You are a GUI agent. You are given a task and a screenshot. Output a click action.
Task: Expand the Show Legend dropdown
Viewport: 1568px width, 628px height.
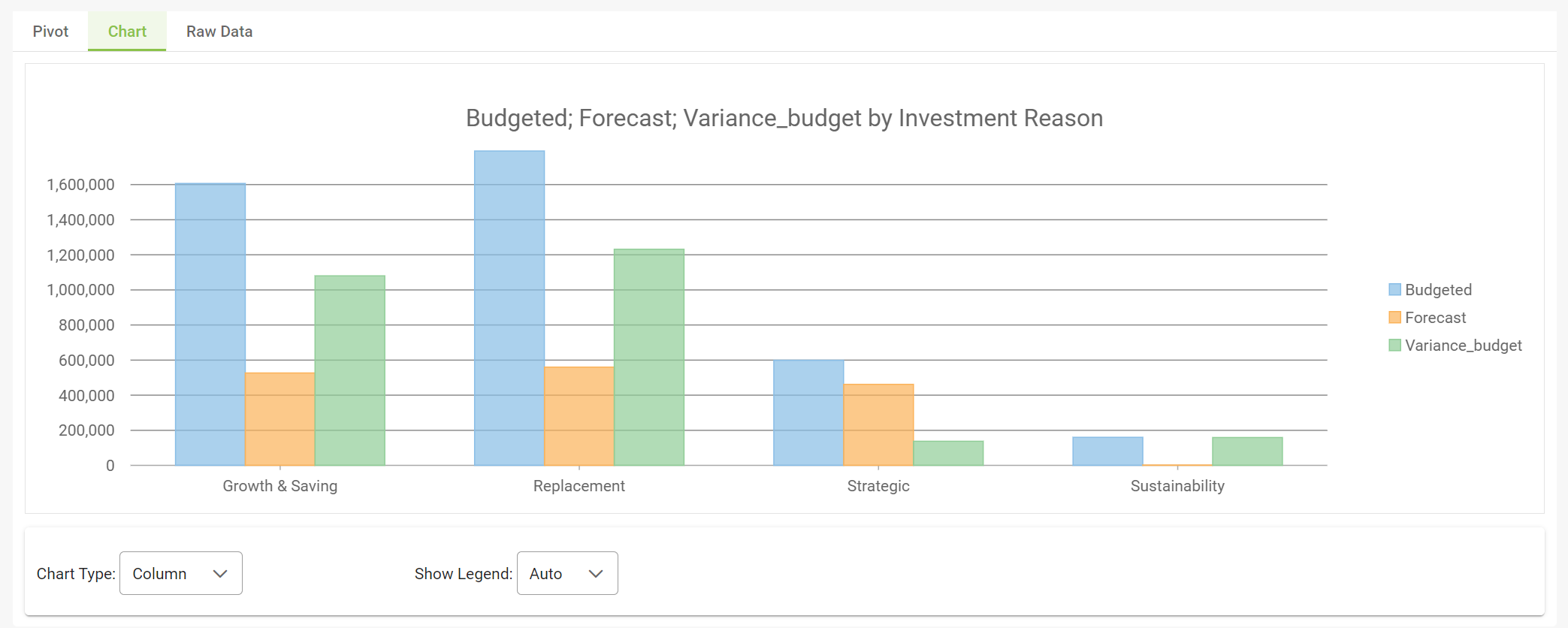[x=567, y=573]
